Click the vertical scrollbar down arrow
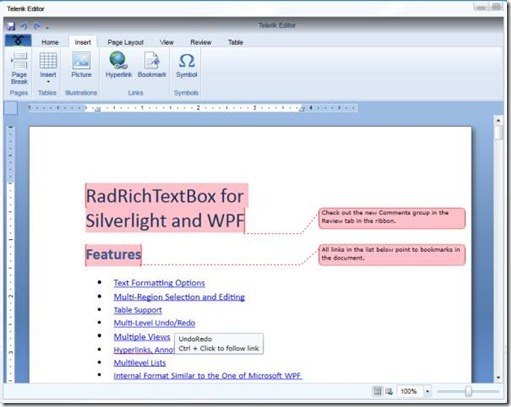Image resolution: width=511 pixels, height=407 pixels. pyautogui.click(x=498, y=377)
